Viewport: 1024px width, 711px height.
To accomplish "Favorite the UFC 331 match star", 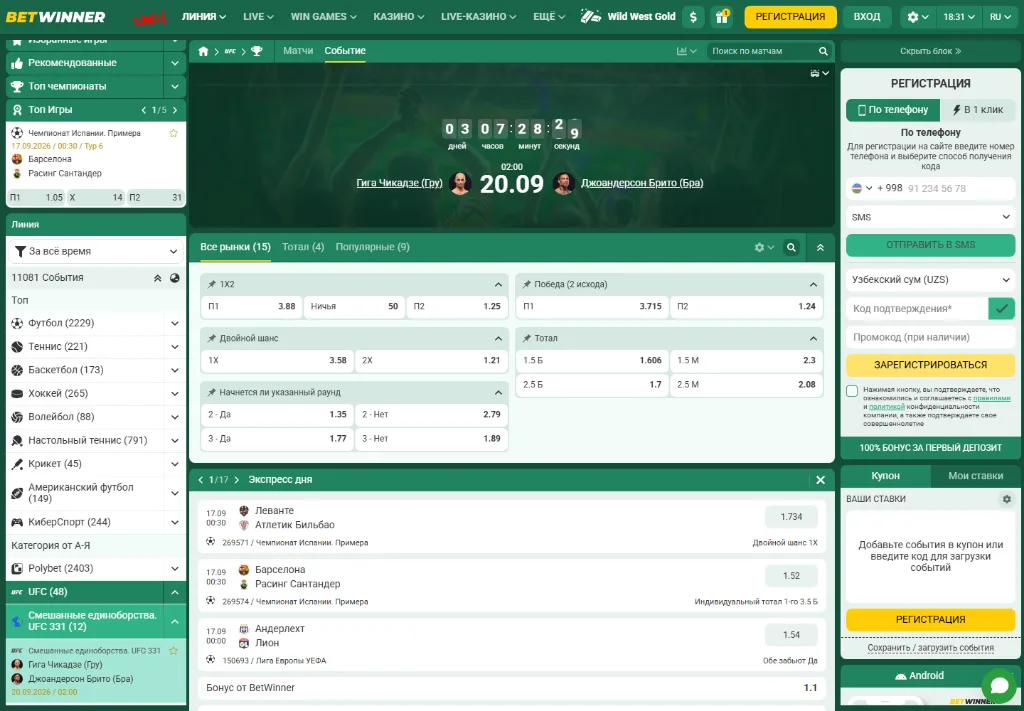I will 173,651.
